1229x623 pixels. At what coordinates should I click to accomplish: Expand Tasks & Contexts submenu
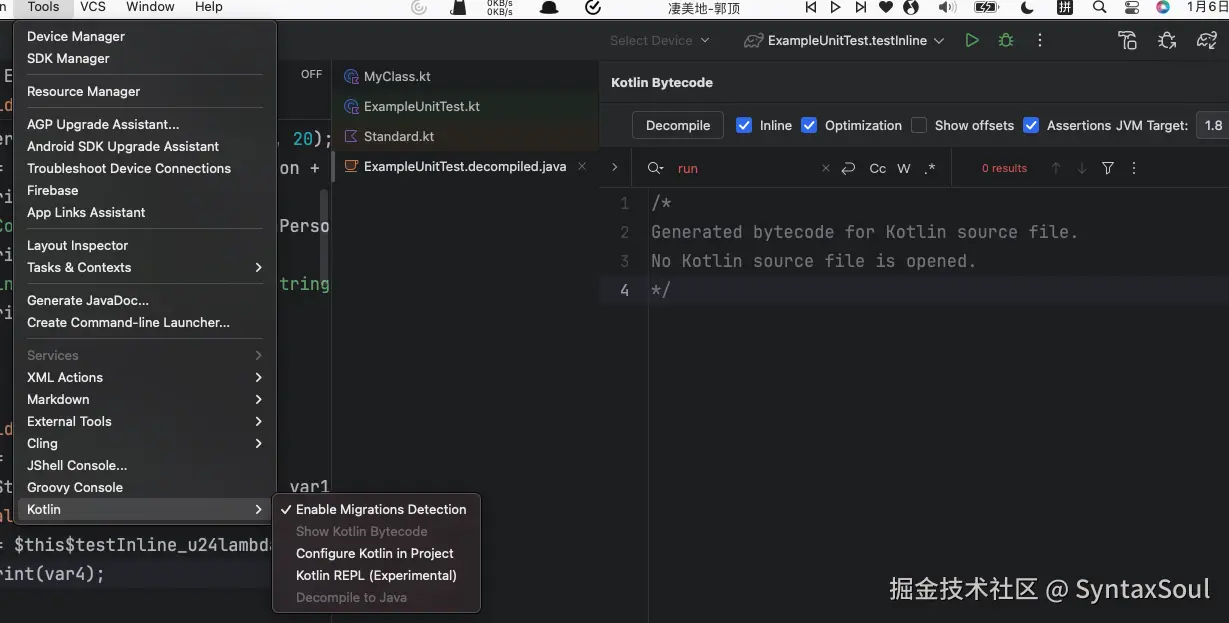point(144,267)
